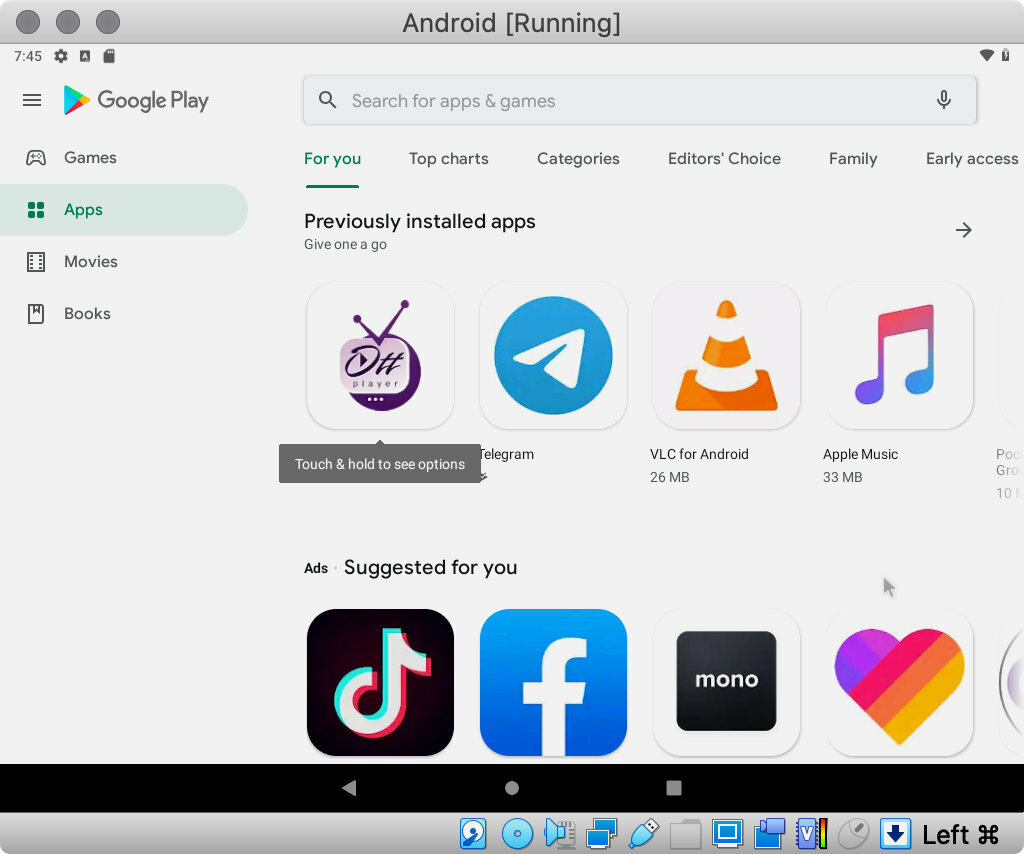Viewport: 1024px width, 854px height.
Task: Switch to Editors' Choice tab
Action: click(x=724, y=159)
